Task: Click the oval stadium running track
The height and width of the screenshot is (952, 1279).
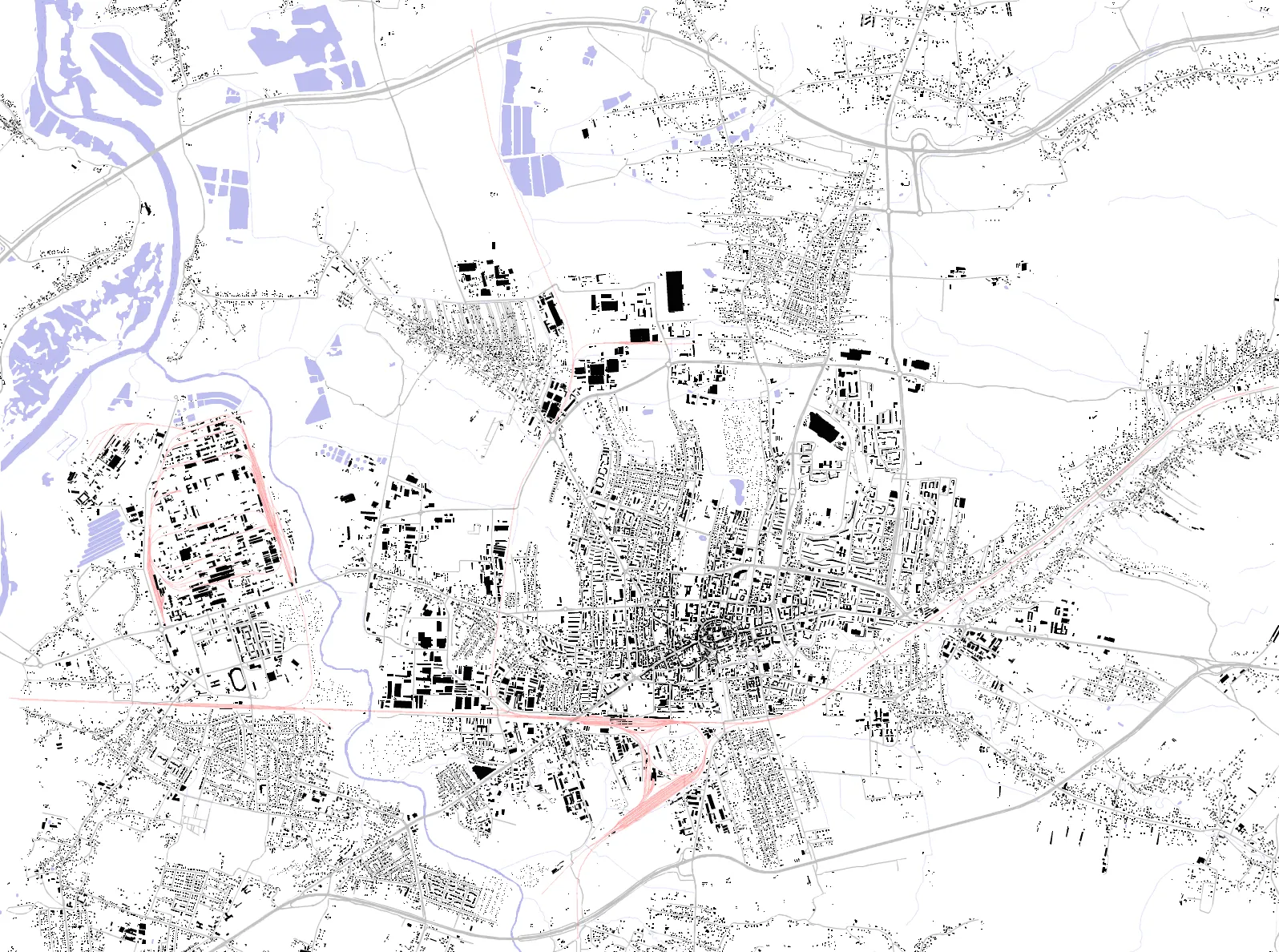Action: coord(240,680)
